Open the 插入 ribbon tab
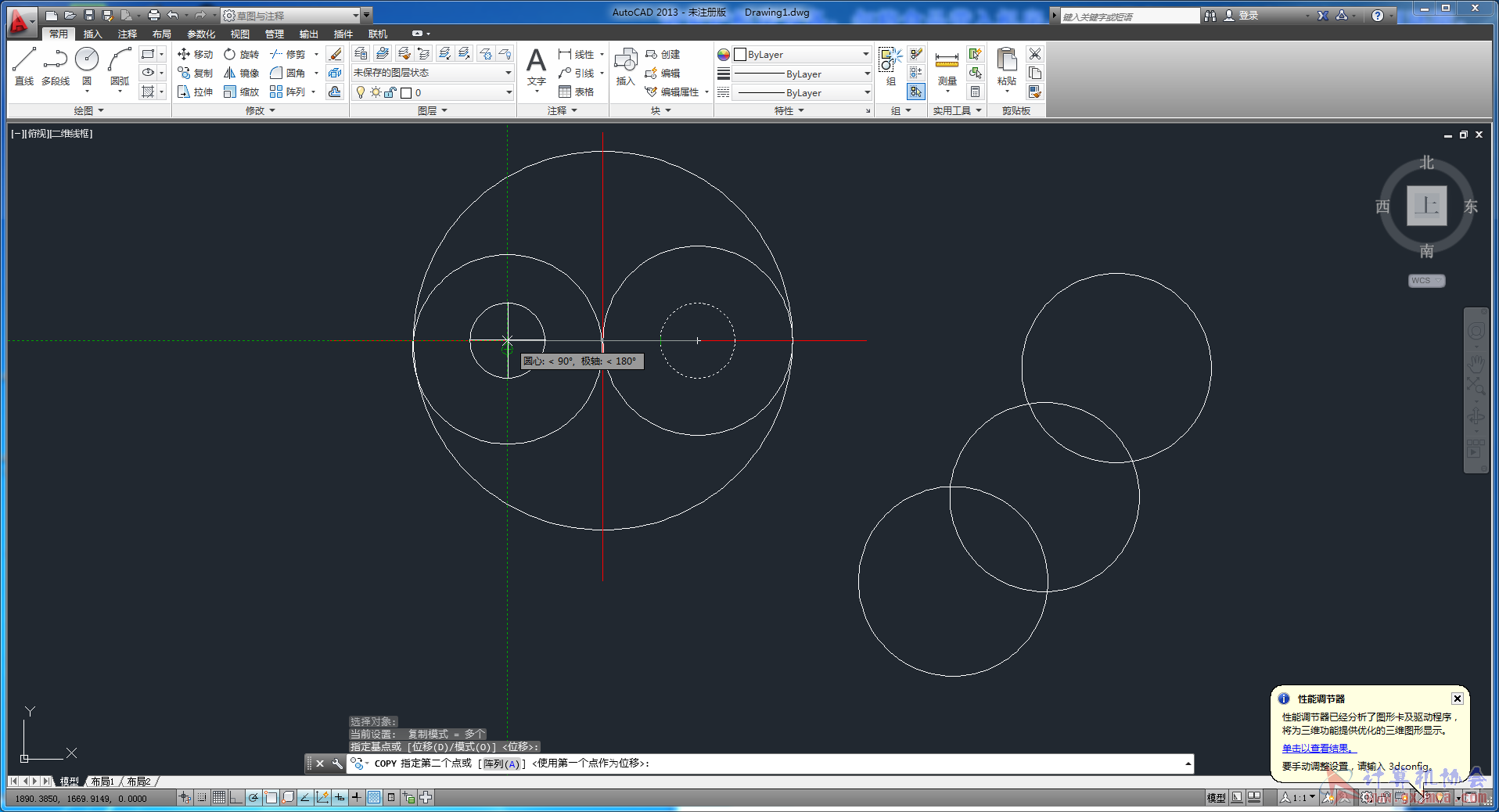The image size is (1499, 812). pos(93,34)
